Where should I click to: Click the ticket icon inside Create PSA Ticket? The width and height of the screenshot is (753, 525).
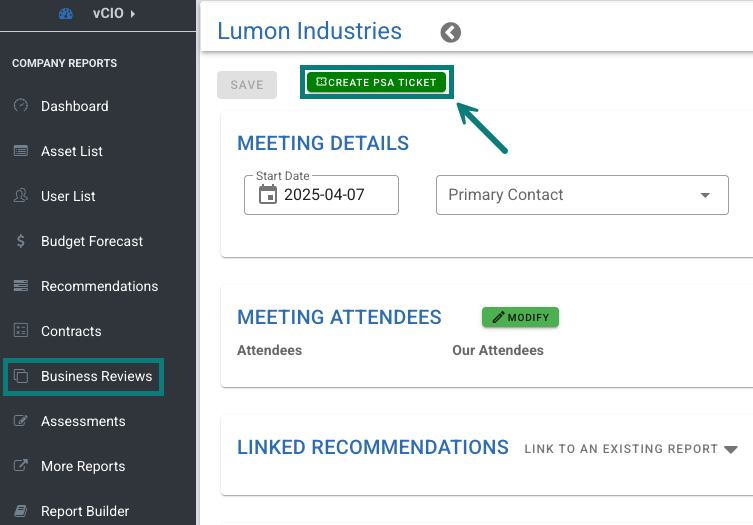[321, 82]
